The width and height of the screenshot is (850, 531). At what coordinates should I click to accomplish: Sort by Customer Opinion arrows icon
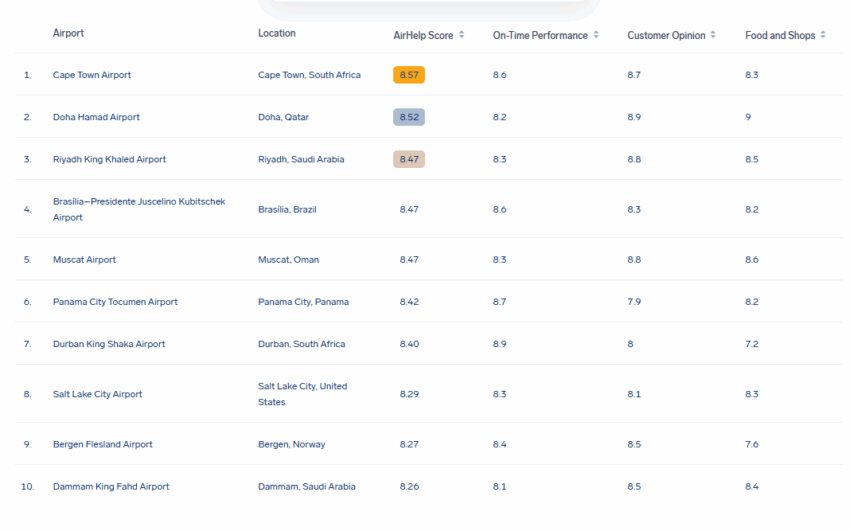[713, 35]
